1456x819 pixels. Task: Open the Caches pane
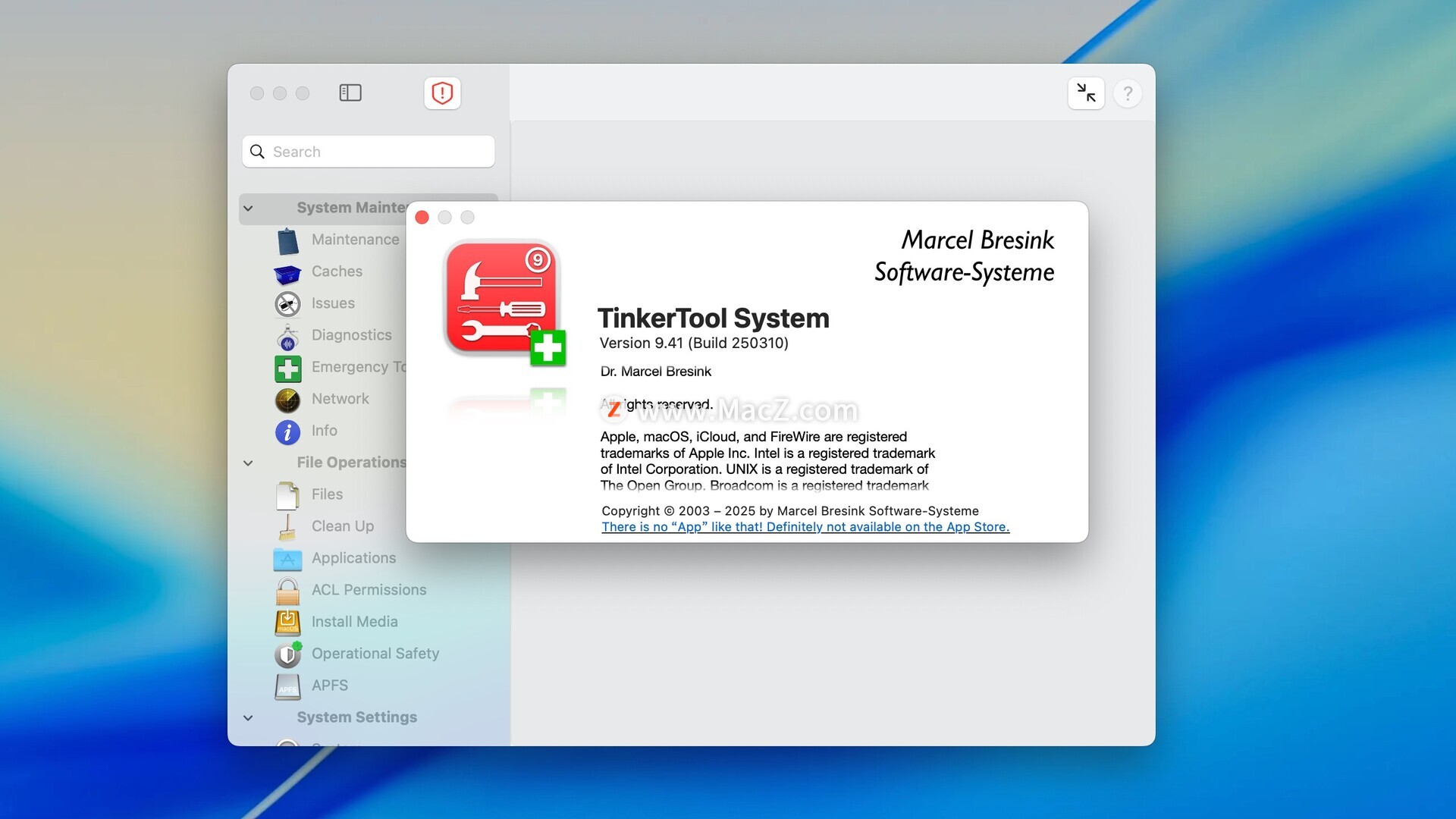click(x=337, y=271)
